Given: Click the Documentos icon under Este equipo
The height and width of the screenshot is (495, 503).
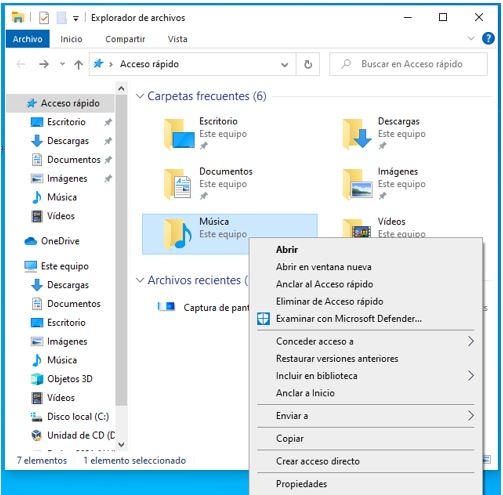Looking at the screenshot, I should point(37,304).
